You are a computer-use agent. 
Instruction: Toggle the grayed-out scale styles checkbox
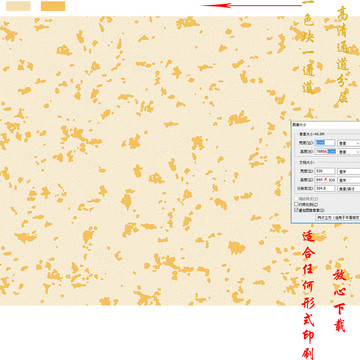[296, 198]
